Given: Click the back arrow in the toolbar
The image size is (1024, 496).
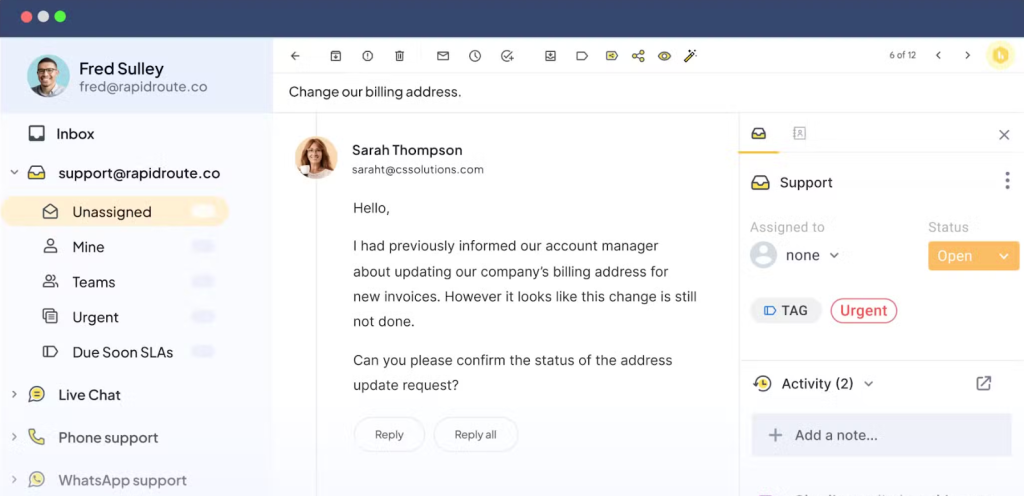Looking at the screenshot, I should [295, 56].
